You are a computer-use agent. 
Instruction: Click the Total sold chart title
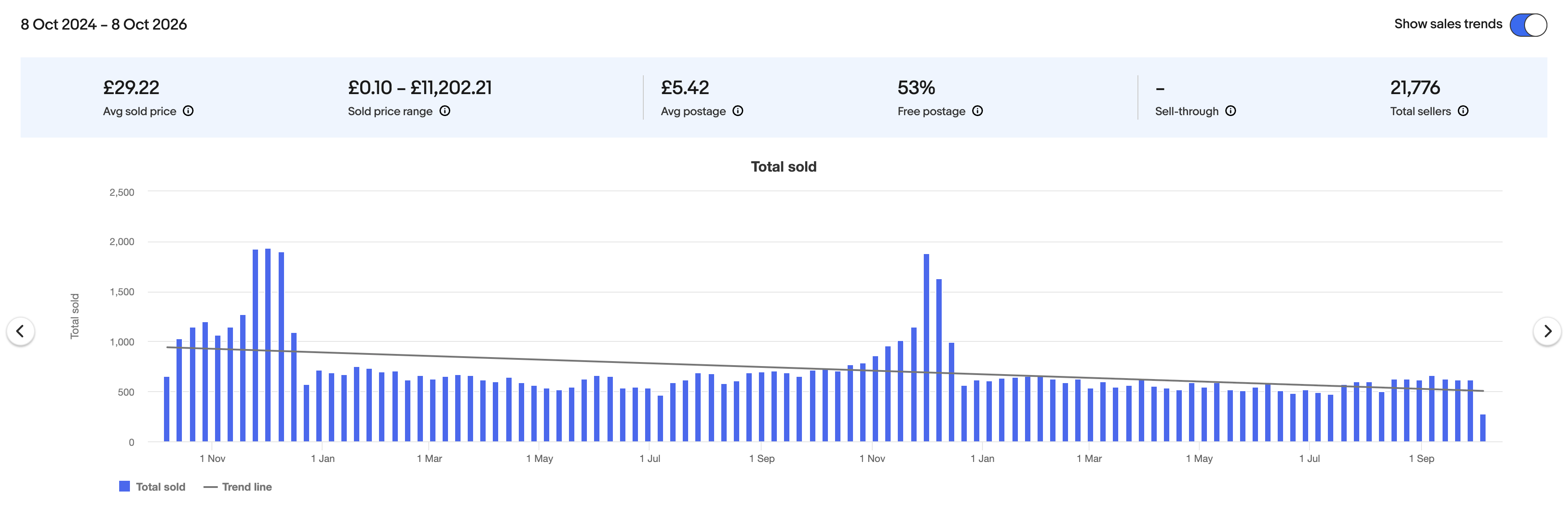click(x=784, y=167)
